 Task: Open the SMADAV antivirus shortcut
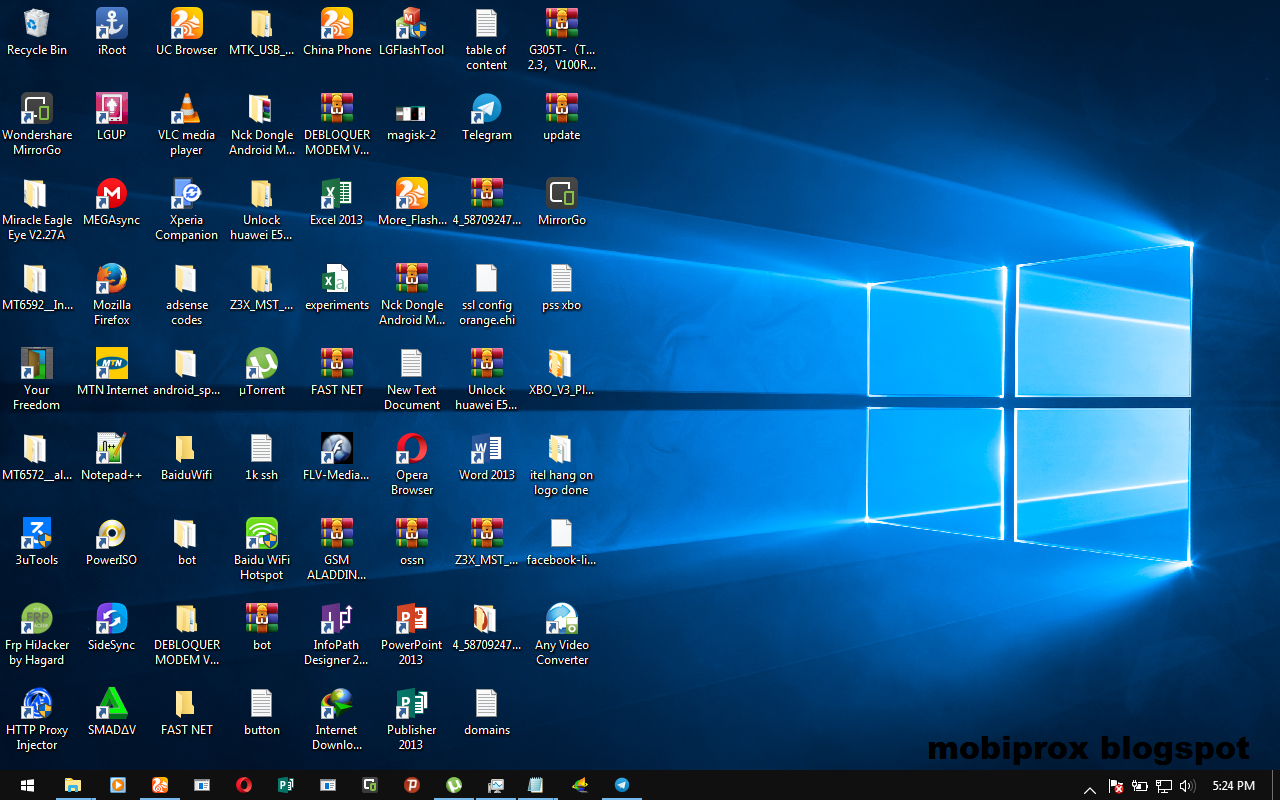111,705
